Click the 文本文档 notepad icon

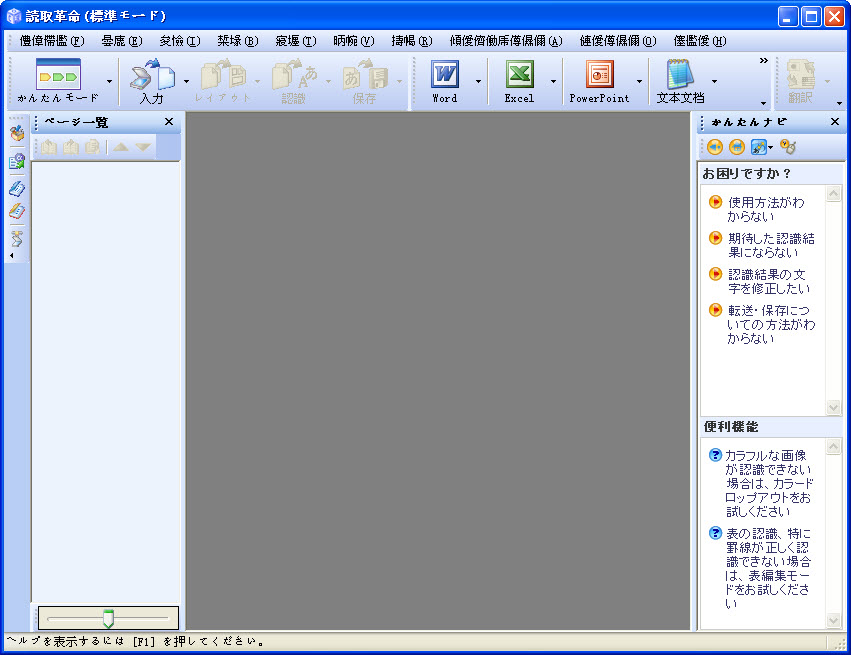(x=680, y=74)
